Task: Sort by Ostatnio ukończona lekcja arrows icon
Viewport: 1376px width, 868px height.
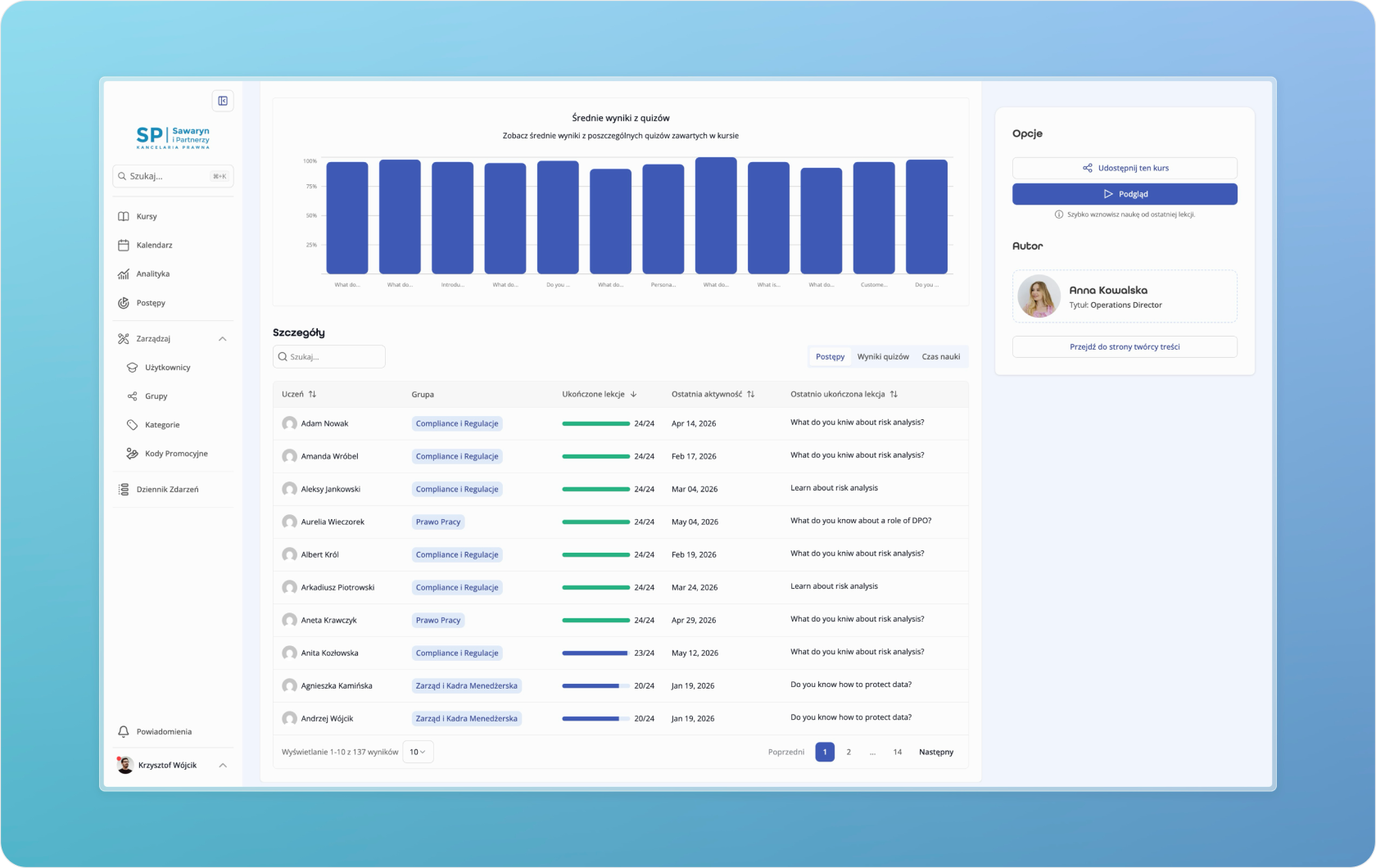Action: tap(894, 394)
